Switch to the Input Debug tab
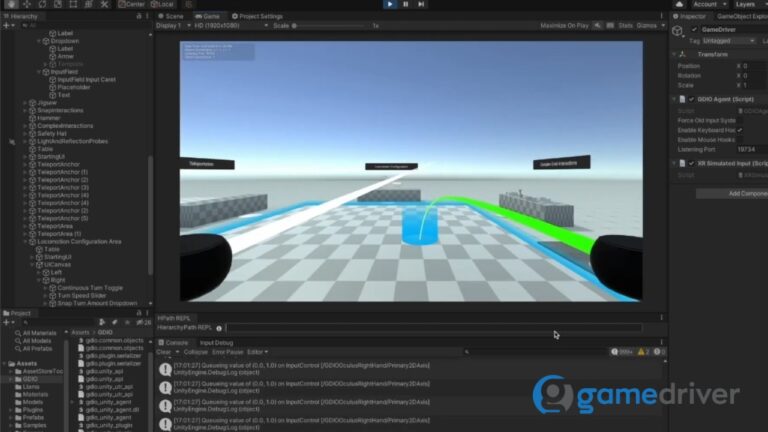768x432 pixels. point(216,343)
